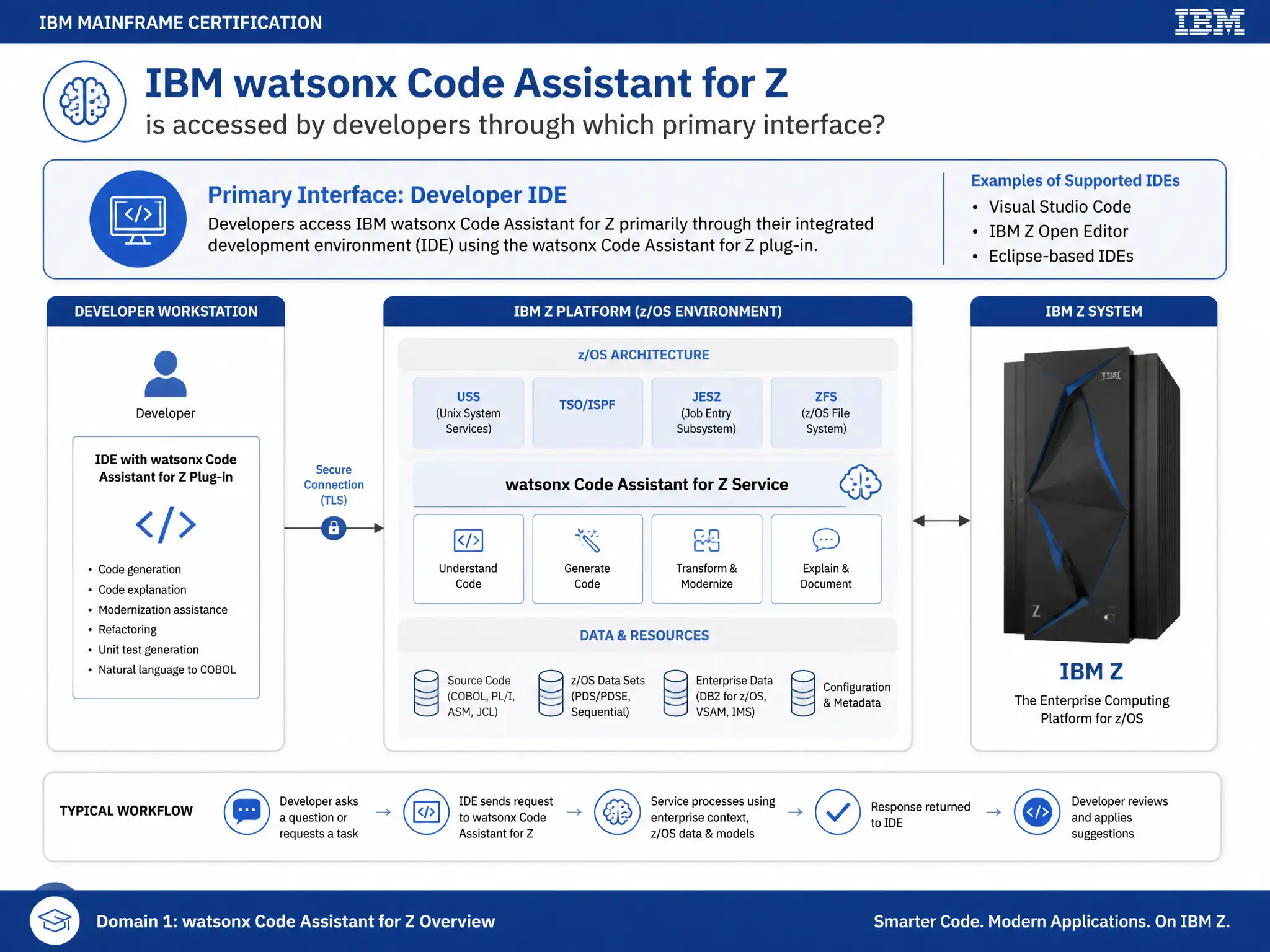Screen dimensions: 1270x952
Task: Click the workflow chat icon for Developer asks
Action: (x=247, y=812)
